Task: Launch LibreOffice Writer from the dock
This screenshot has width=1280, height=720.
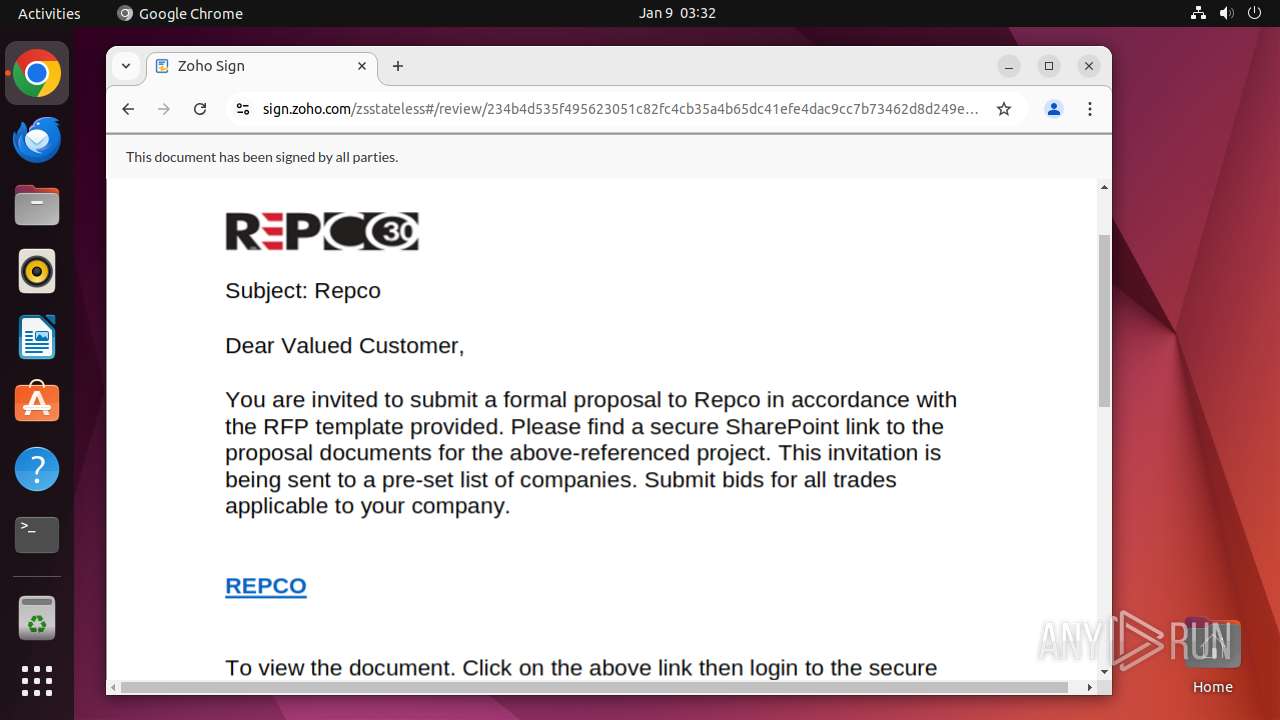Action: [x=37, y=338]
